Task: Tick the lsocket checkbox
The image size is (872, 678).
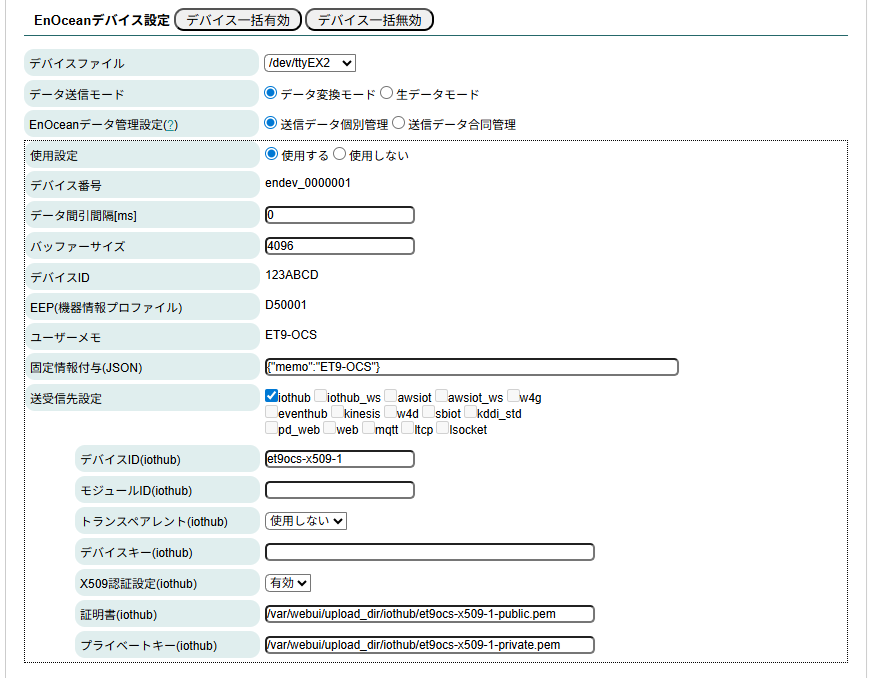Action: 443,428
